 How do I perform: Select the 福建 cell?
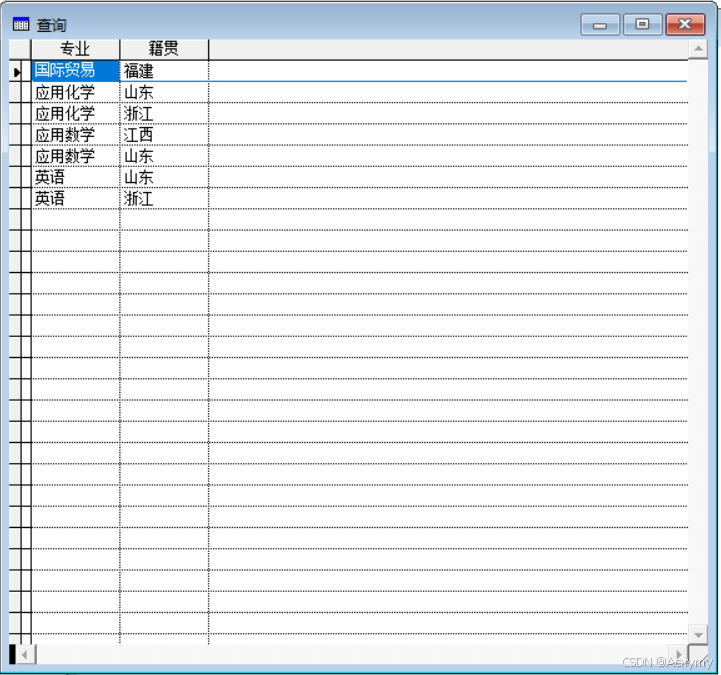164,71
